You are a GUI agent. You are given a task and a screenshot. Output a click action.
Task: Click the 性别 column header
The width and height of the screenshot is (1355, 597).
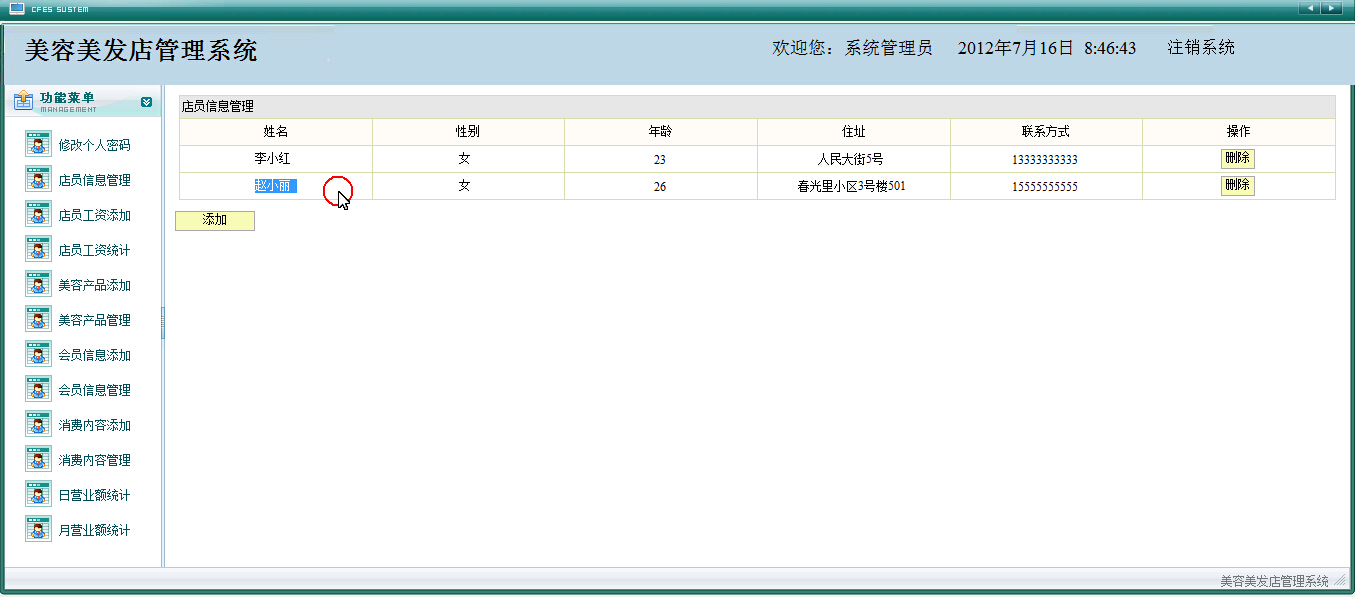(x=468, y=132)
